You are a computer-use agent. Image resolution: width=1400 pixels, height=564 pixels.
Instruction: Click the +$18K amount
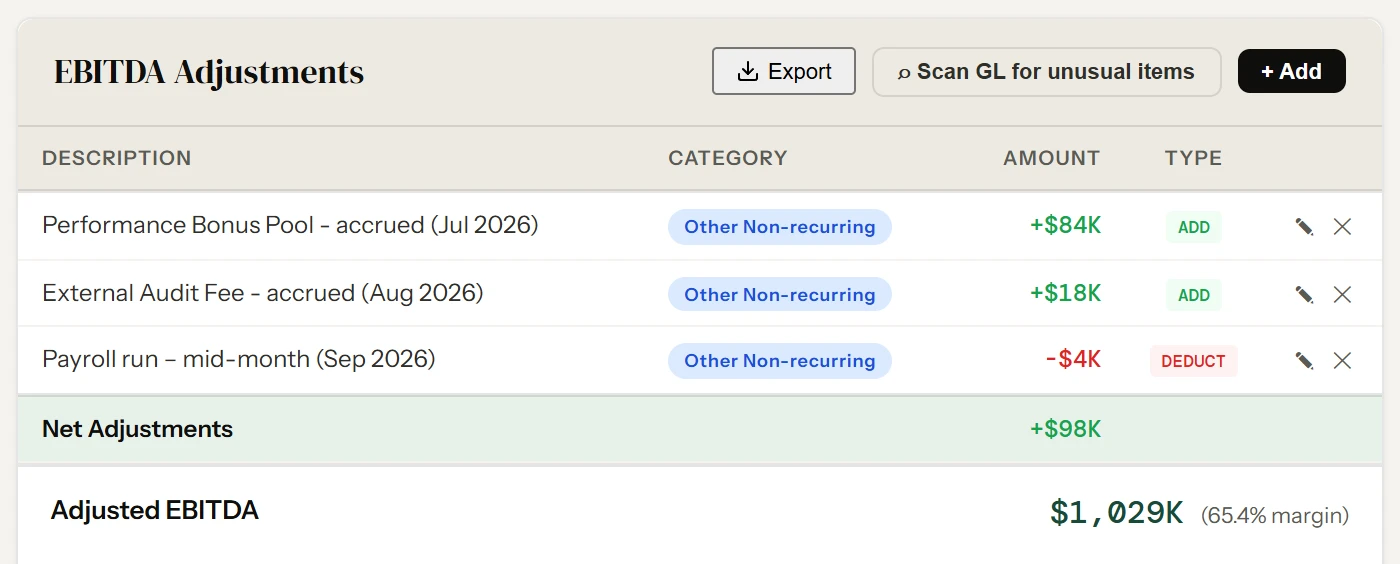[1065, 294]
